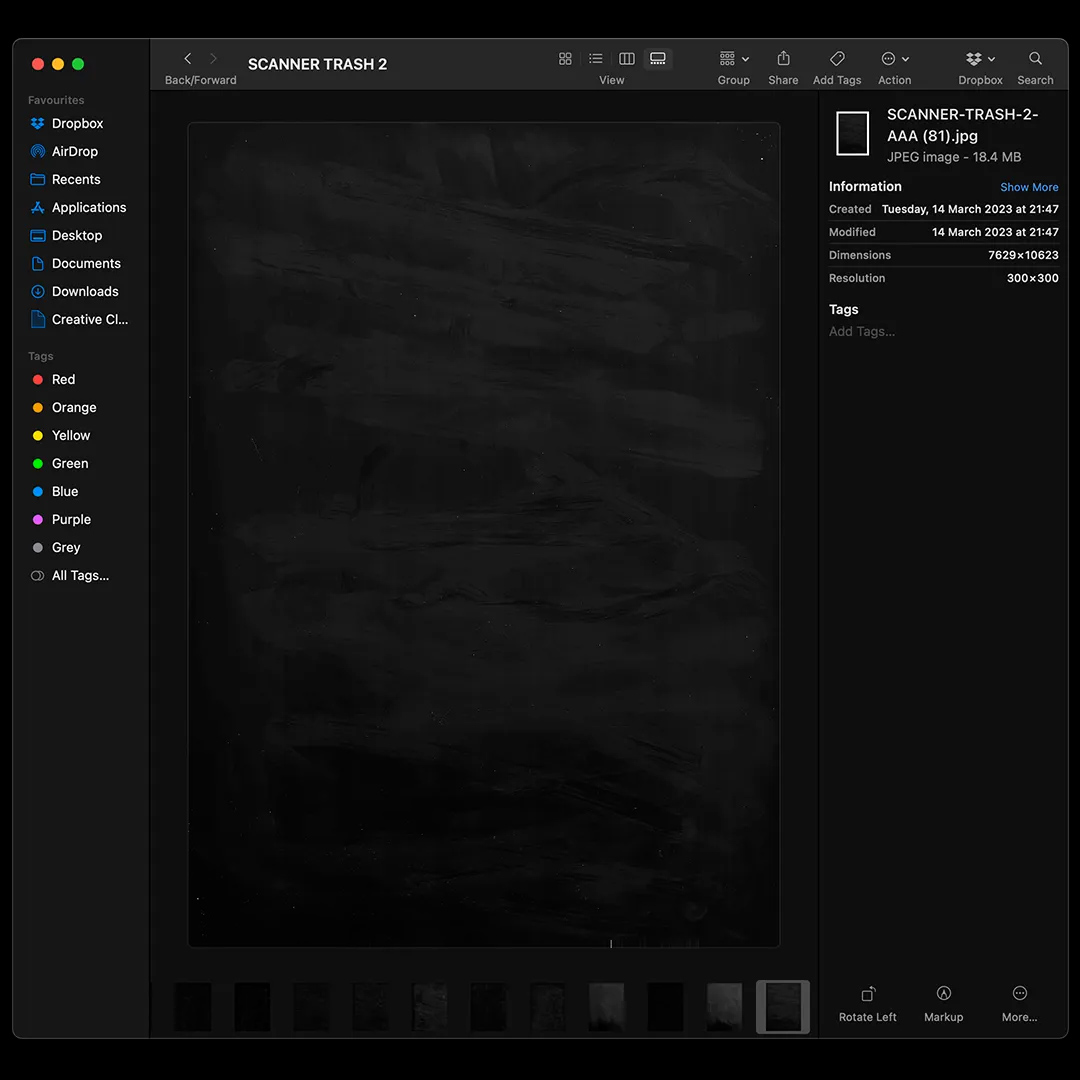Open AirDrop in the sidebar

tap(75, 151)
